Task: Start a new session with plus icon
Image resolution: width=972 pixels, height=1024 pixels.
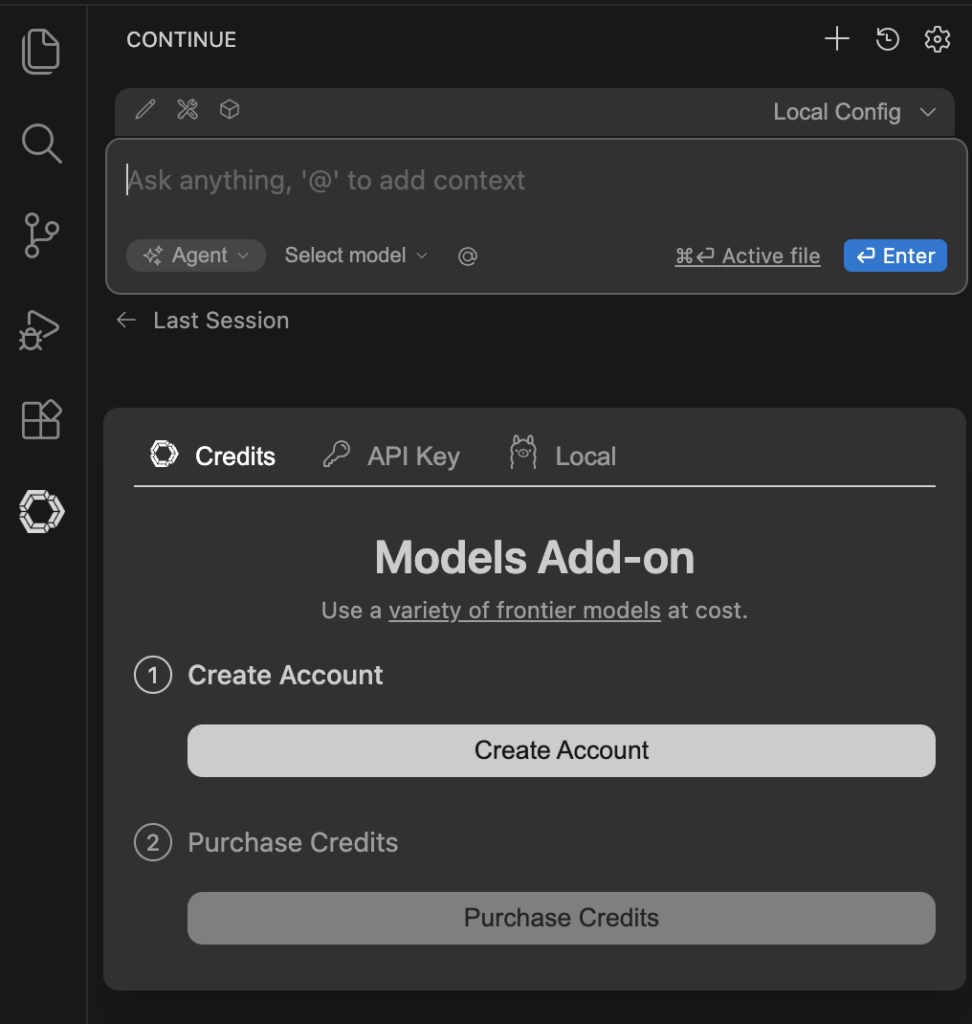Action: click(x=836, y=39)
